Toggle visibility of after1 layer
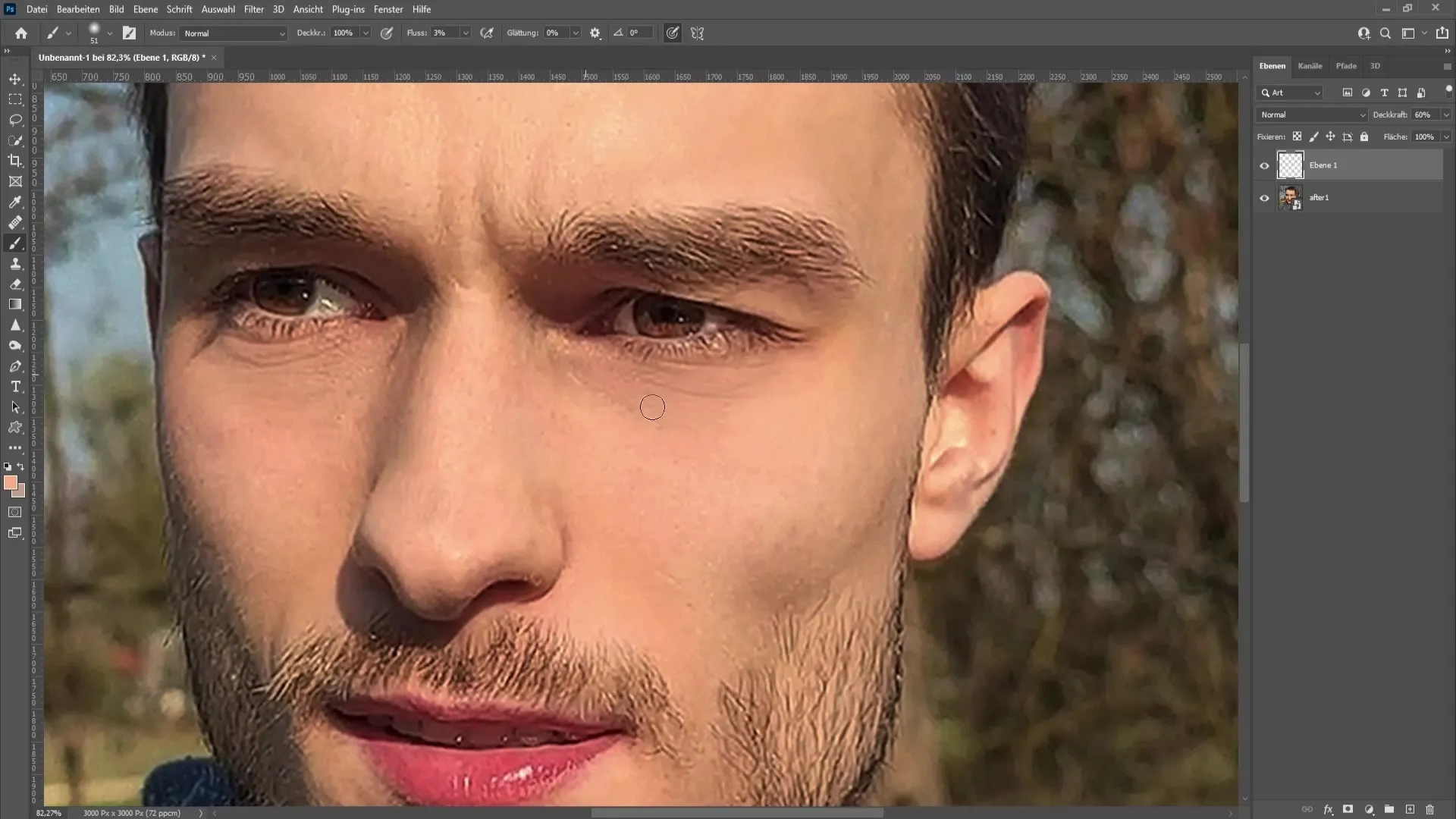The image size is (1456, 819). pos(1264,197)
